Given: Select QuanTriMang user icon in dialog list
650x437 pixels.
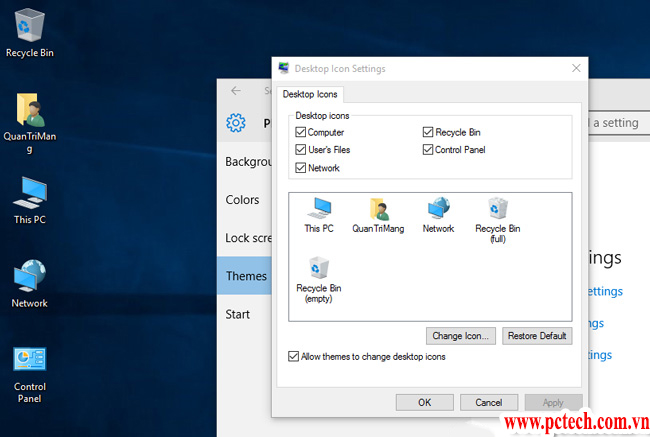Looking at the screenshot, I should tap(377, 214).
